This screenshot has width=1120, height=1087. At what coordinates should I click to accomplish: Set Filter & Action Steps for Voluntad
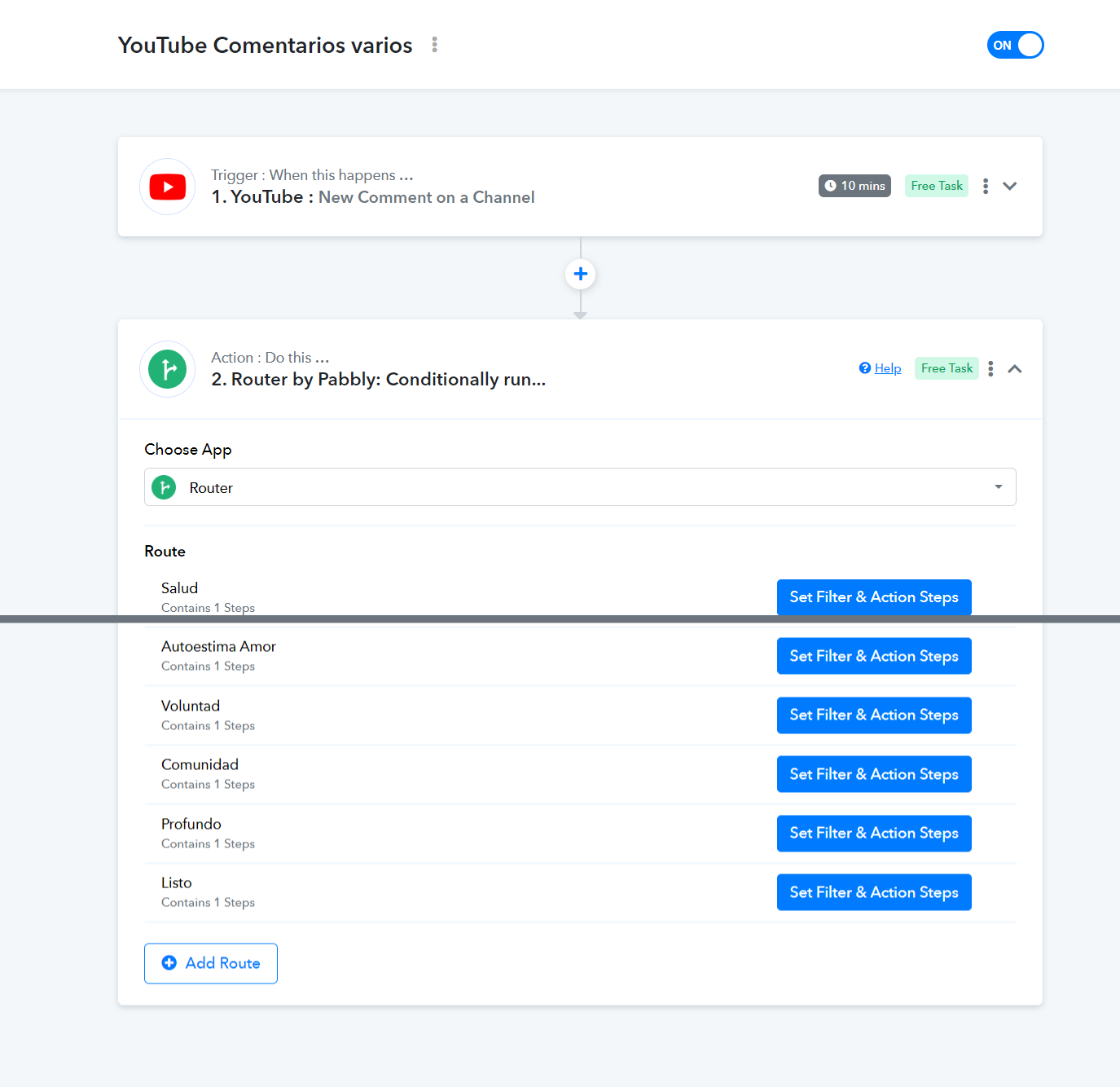click(x=874, y=715)
